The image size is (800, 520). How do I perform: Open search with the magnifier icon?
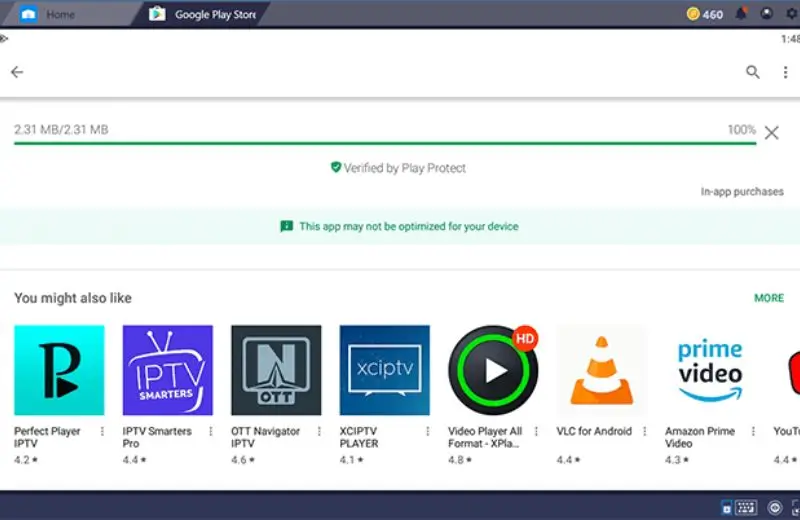tap(753, 72)
